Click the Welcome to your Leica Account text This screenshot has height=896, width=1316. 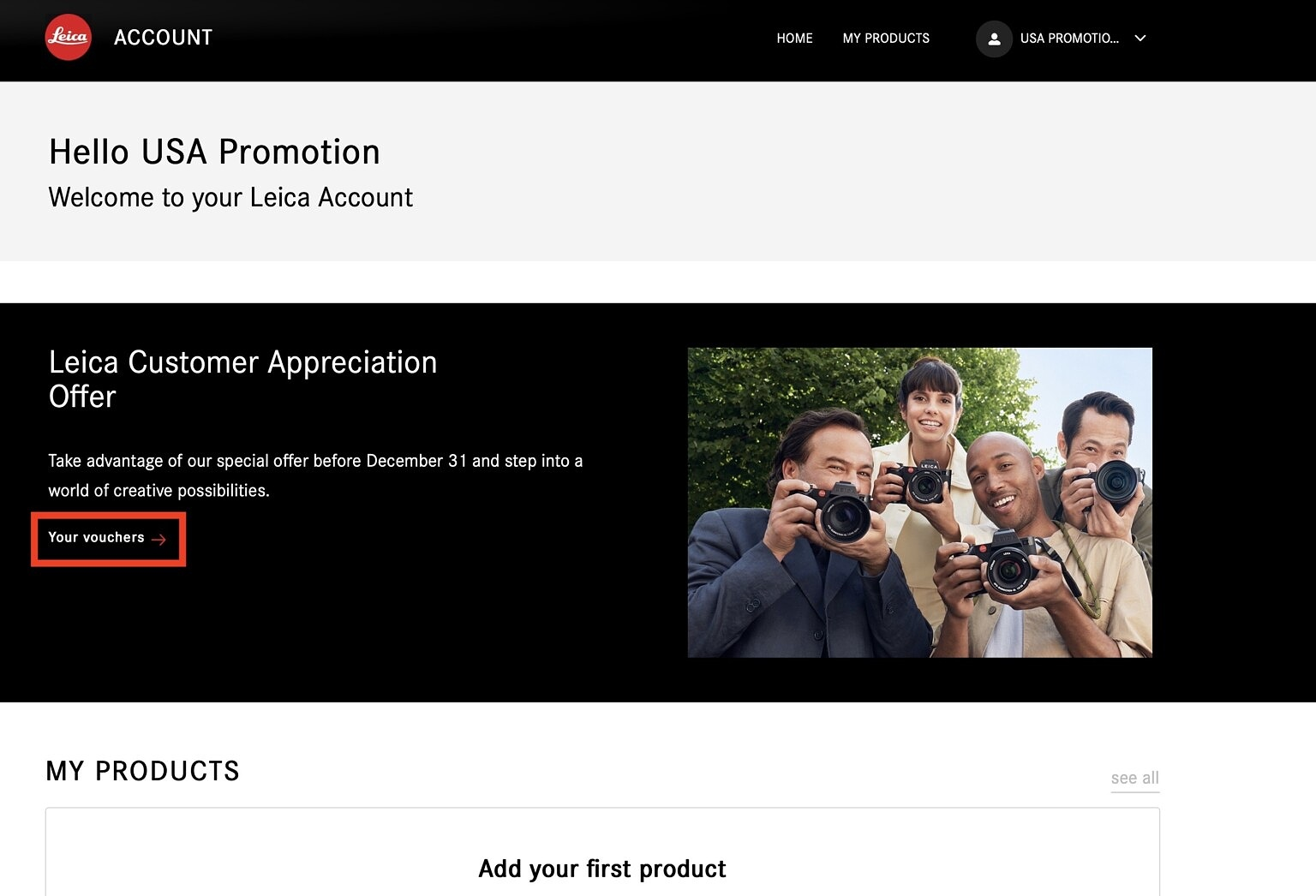[x=230, y=198]
